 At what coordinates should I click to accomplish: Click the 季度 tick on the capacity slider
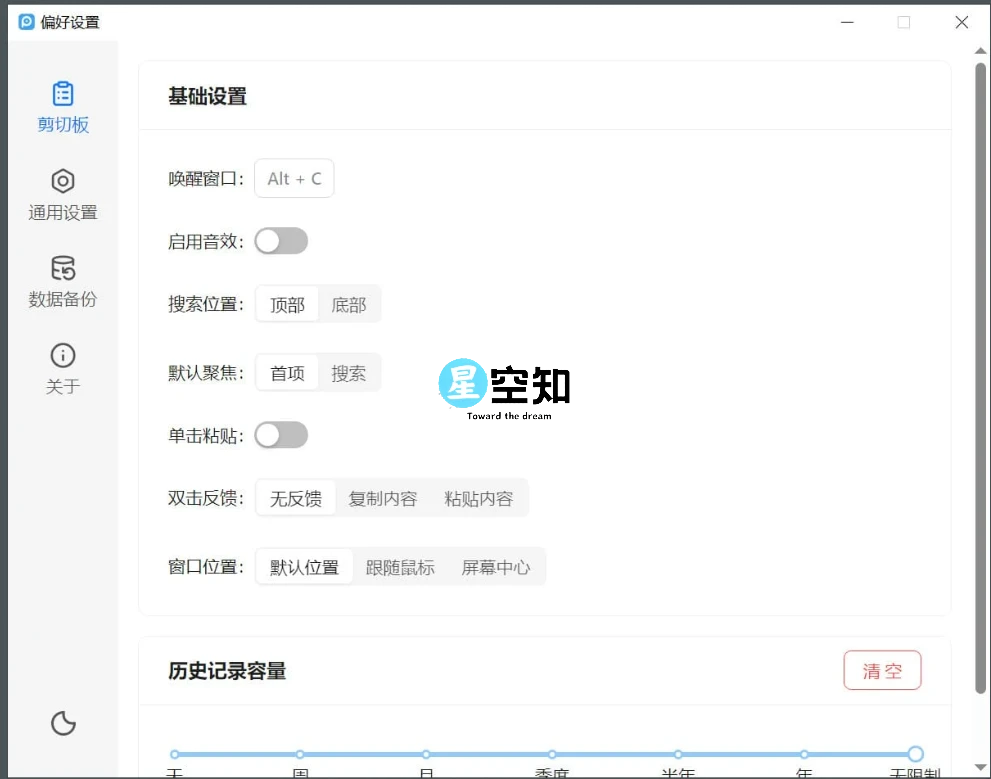click(x=551, y=755)
